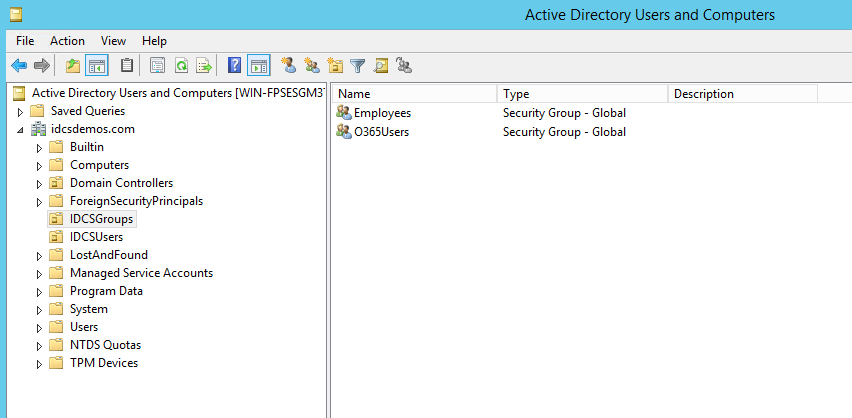Open Help via the question mark icon

[234, 66]
